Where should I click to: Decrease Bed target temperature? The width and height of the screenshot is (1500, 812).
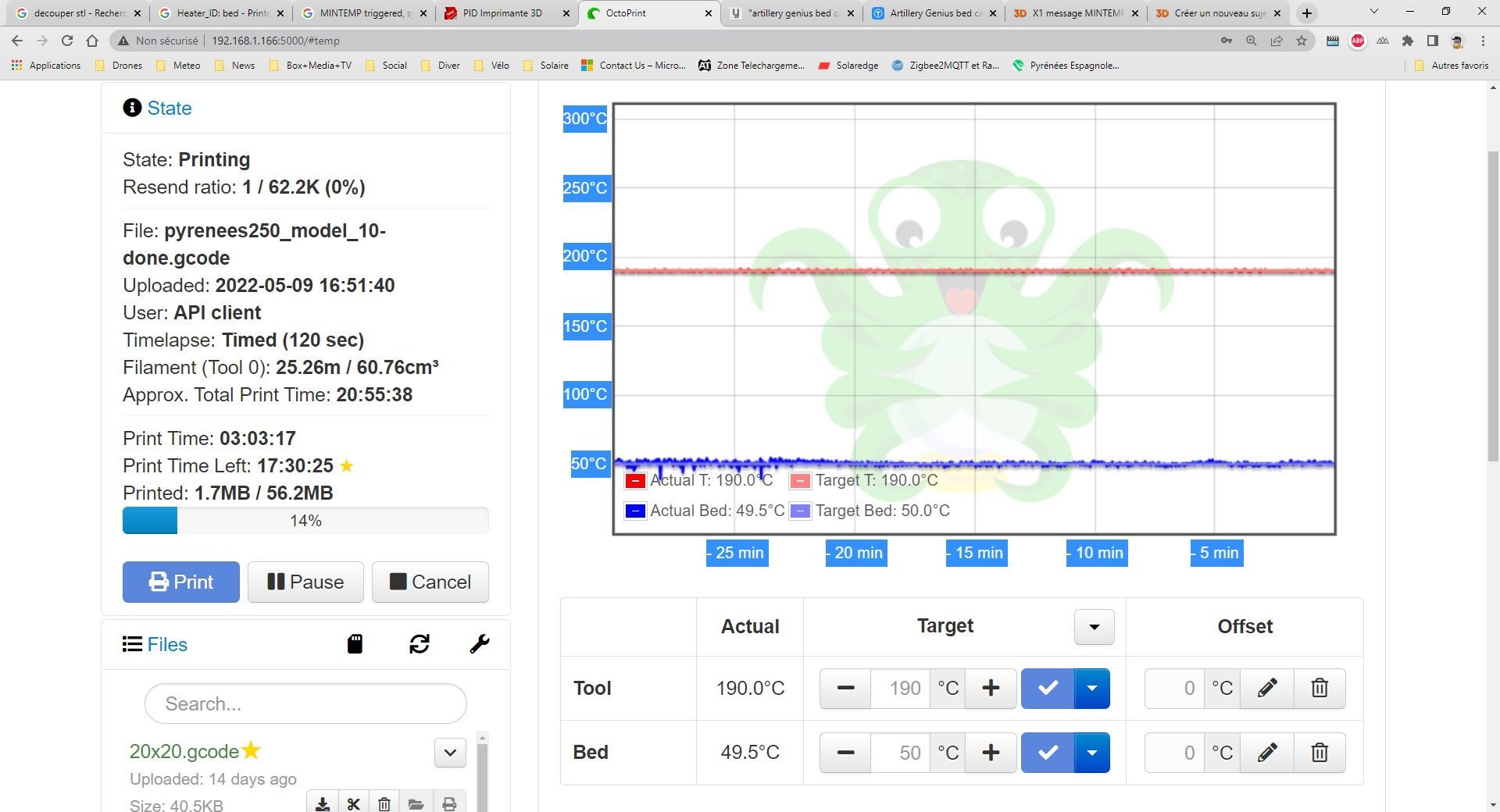point(845,753)
